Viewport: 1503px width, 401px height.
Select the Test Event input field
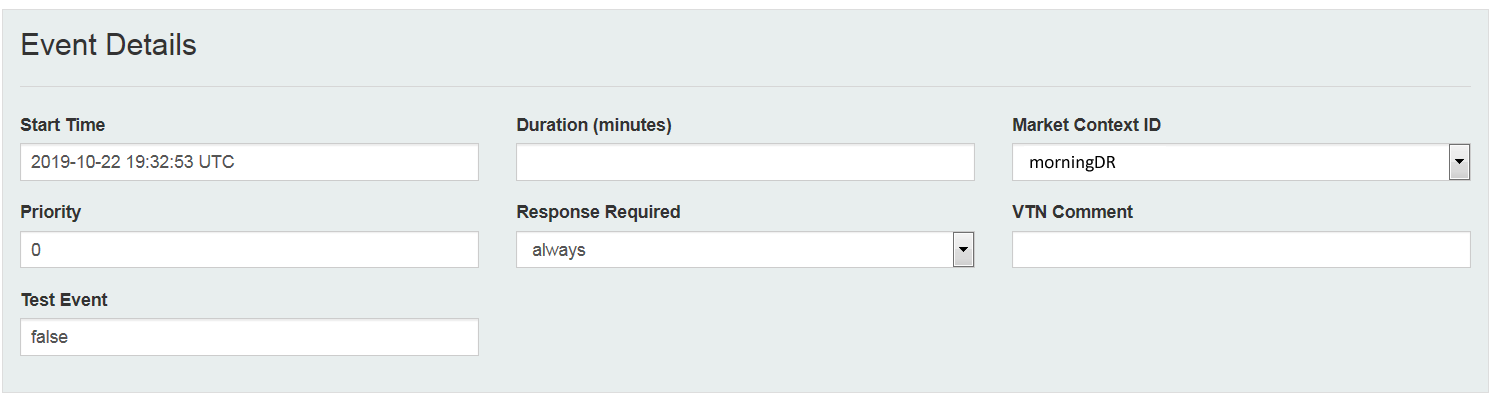tap(249, 337)
